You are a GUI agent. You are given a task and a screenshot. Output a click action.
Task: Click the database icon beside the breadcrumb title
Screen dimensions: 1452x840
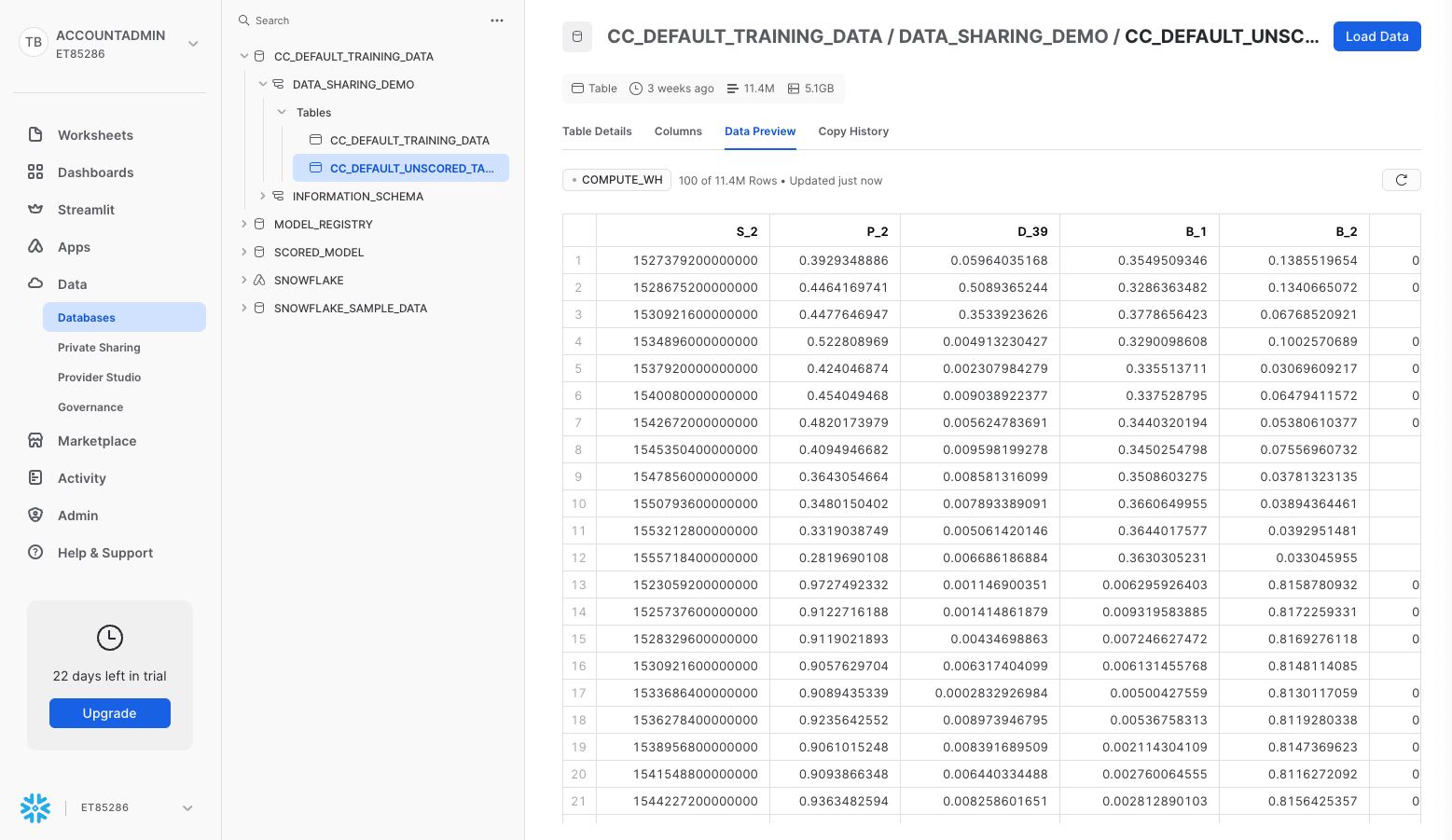tap(577, 36)
